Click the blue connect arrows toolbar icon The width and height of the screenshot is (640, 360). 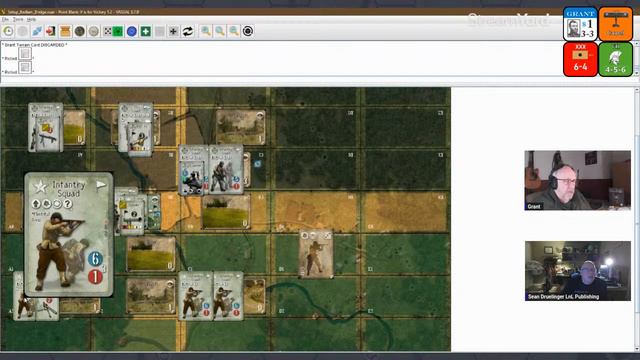(x=37, y=31)
